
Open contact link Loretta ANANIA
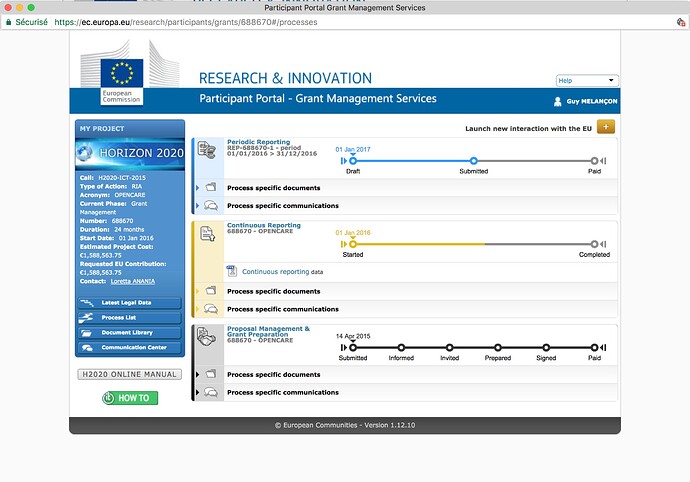tap(132, 281)
